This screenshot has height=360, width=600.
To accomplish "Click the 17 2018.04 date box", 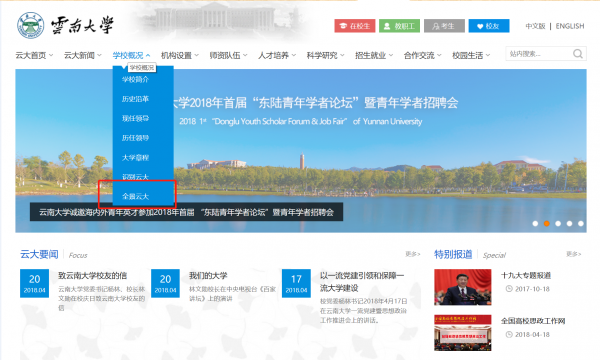I will 296,283.
